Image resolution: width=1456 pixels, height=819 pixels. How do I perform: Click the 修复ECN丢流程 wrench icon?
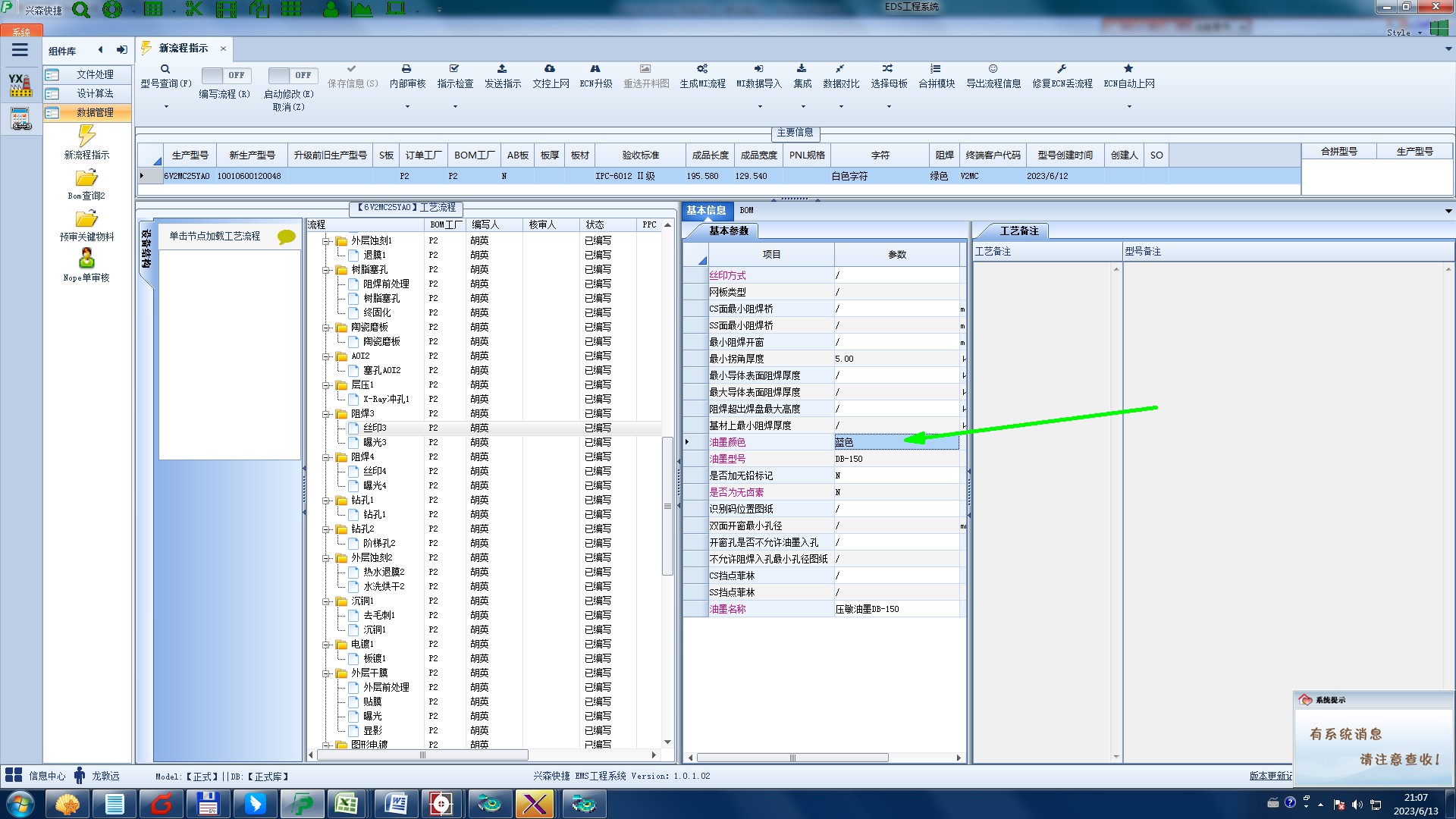point(1062,69)
